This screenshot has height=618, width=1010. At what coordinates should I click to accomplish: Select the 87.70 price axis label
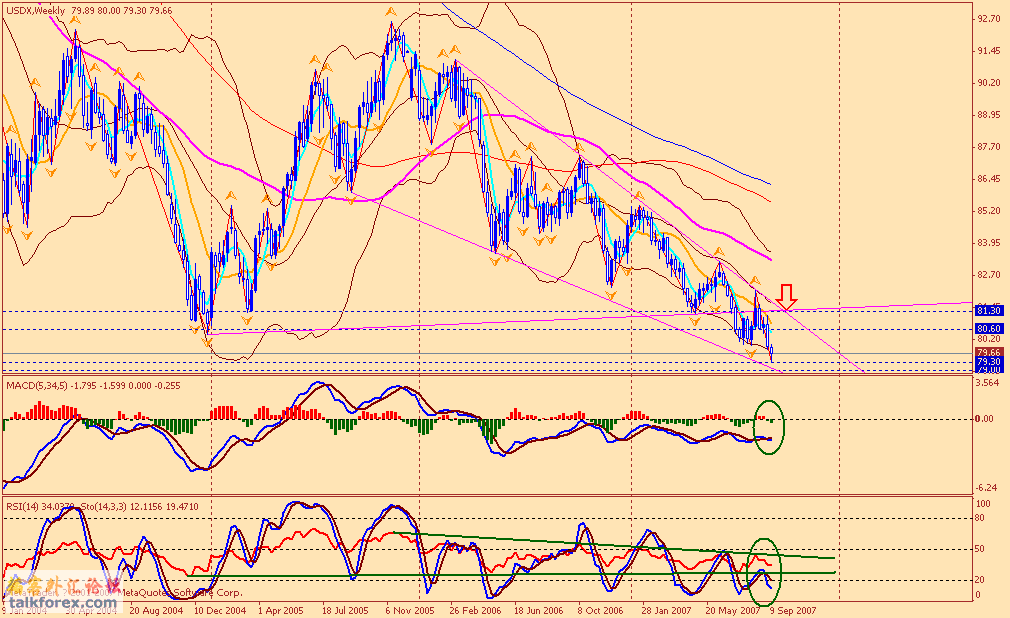(989, 147)
